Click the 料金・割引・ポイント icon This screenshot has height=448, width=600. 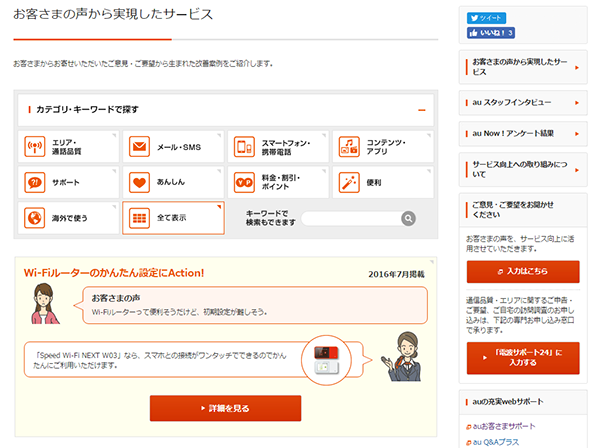pos(244,182)
